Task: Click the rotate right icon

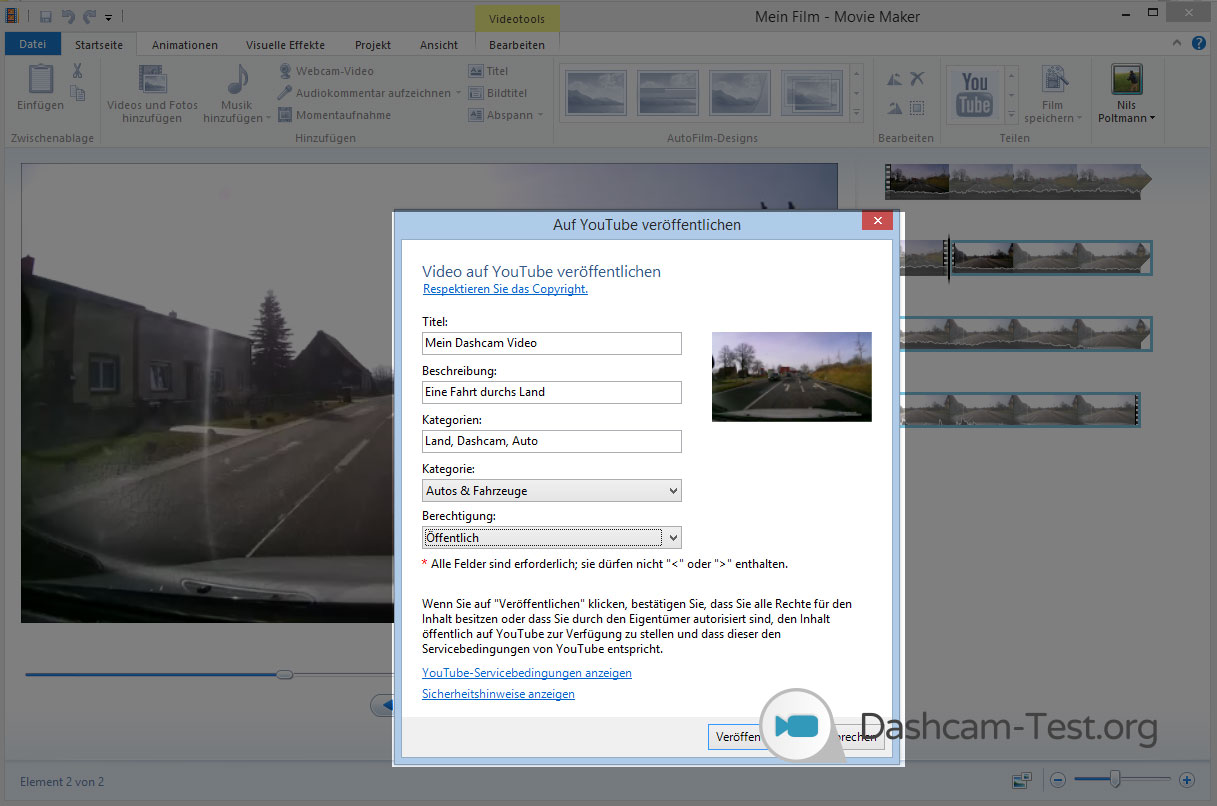Action: click(894, 108)
